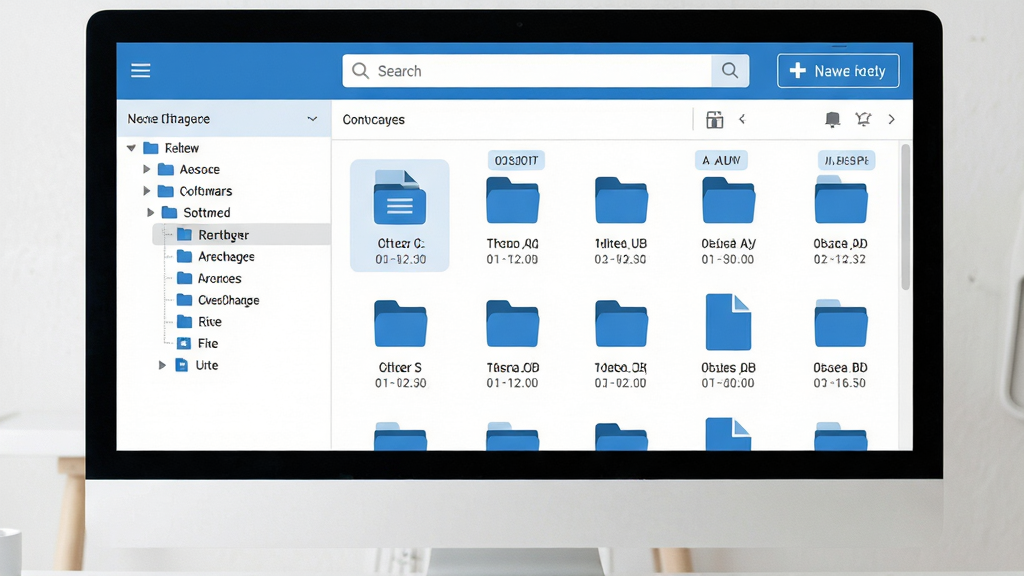Select the highlighted document folder dated 03-02.30
The image size is (1024, 576).
tap(400, 216)
